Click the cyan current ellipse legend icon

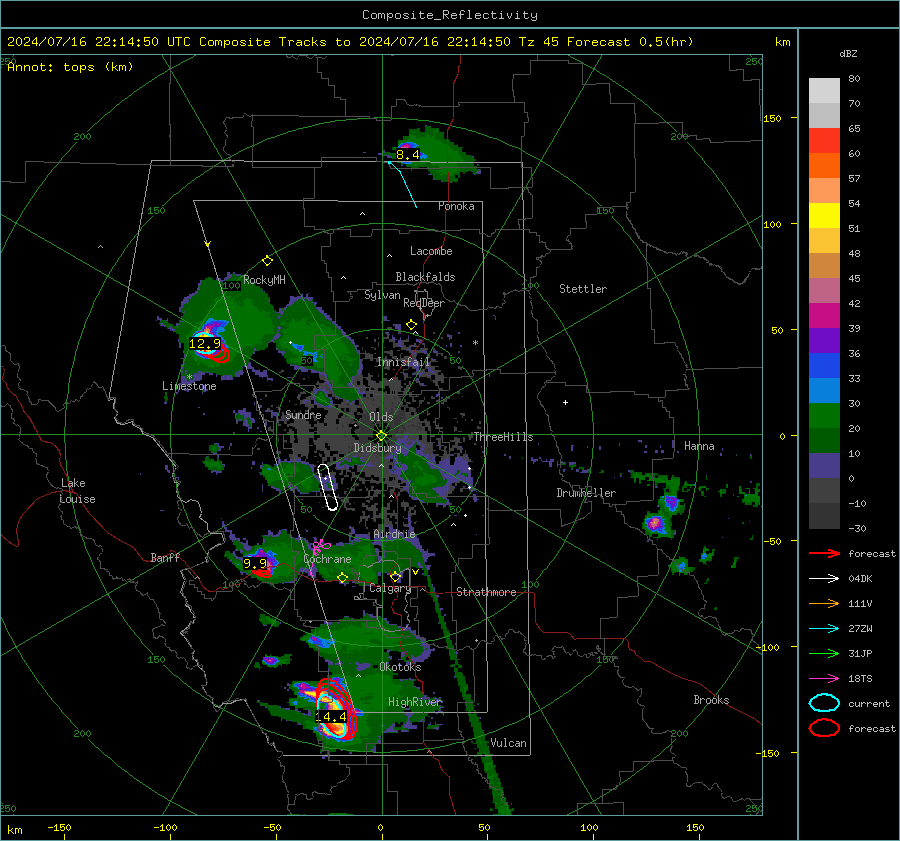coord(824,703)
